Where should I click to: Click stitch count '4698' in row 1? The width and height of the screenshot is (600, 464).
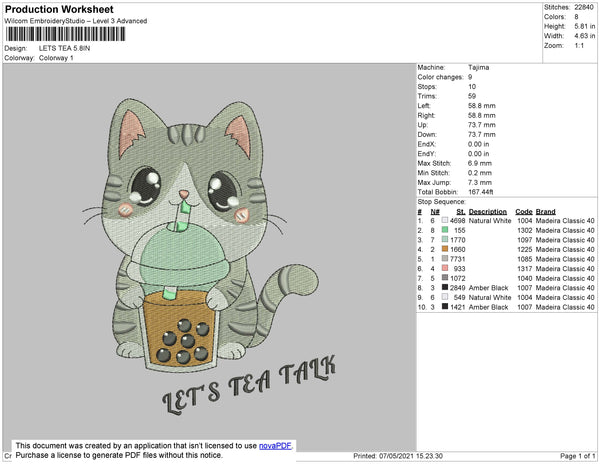(458, 221)
